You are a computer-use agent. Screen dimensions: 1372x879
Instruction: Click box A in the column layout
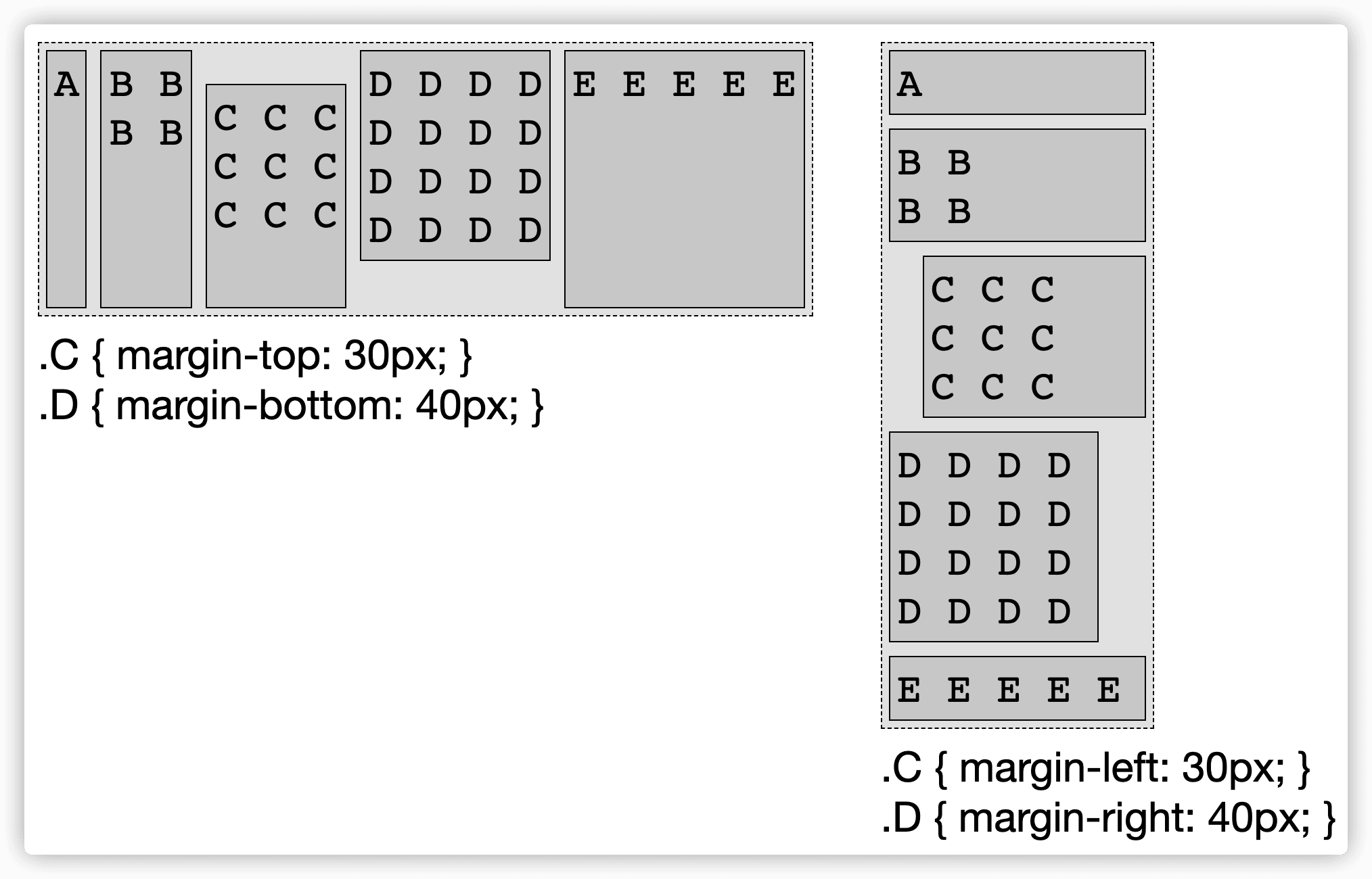click(1017, 82)
